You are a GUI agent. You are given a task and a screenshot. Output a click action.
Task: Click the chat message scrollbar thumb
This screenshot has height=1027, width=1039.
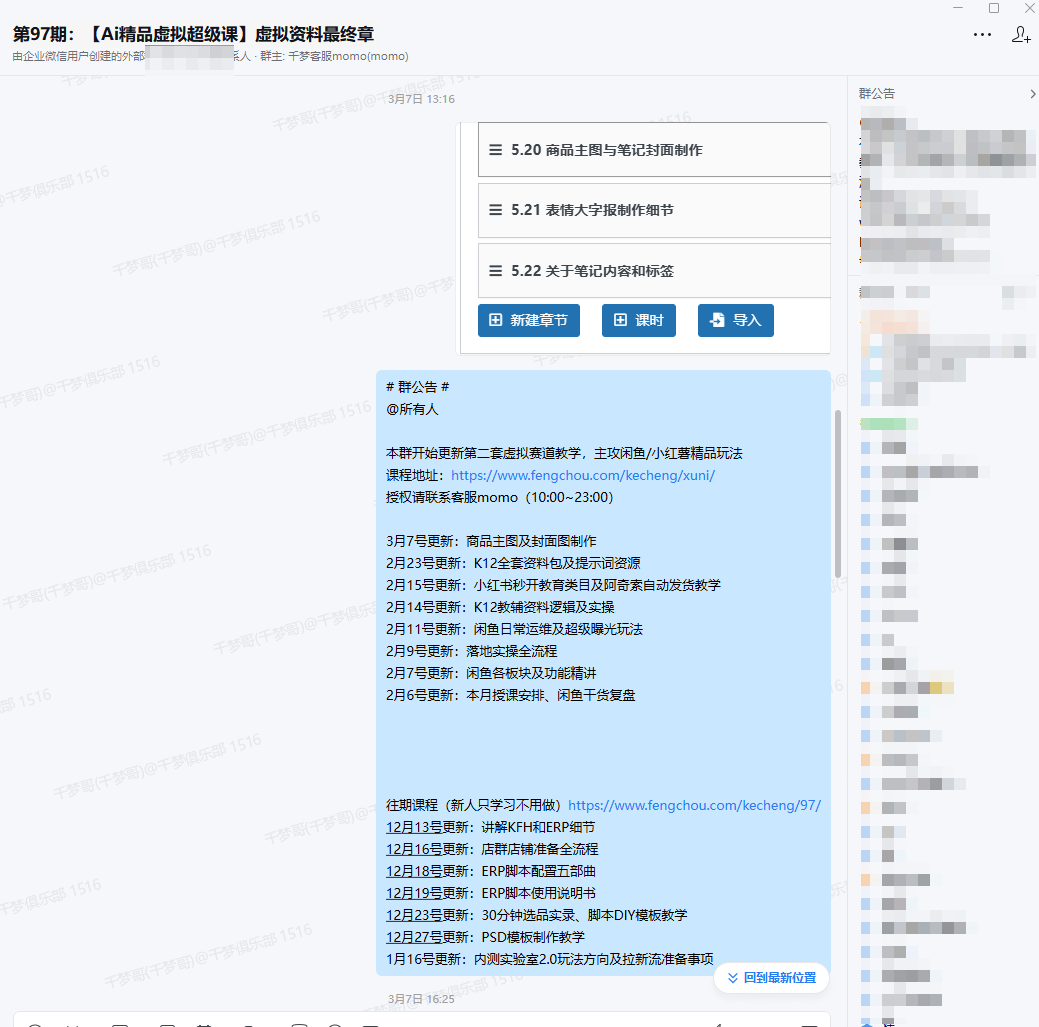838,494
